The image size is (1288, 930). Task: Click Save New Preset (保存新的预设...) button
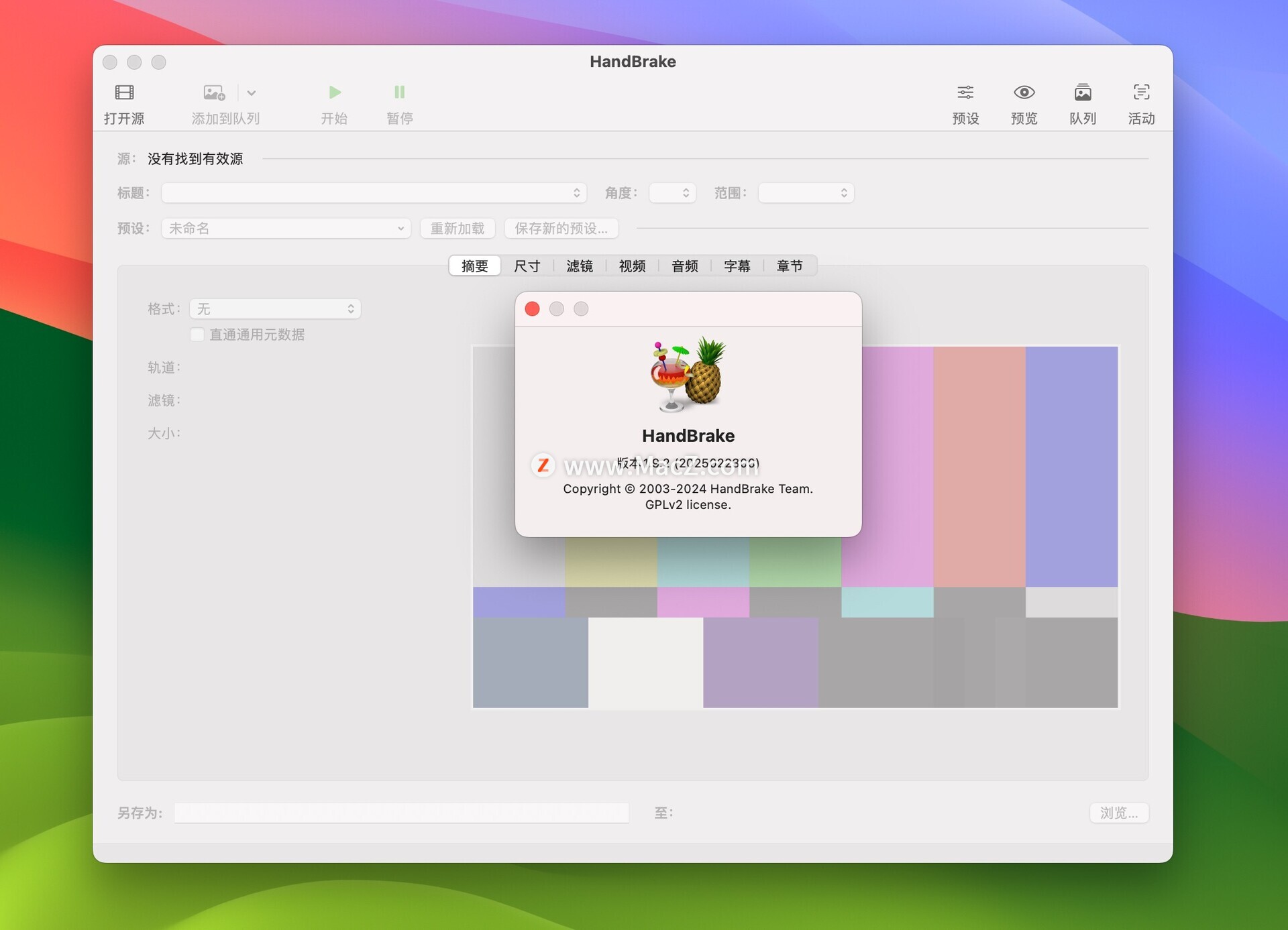pos(561,229)
